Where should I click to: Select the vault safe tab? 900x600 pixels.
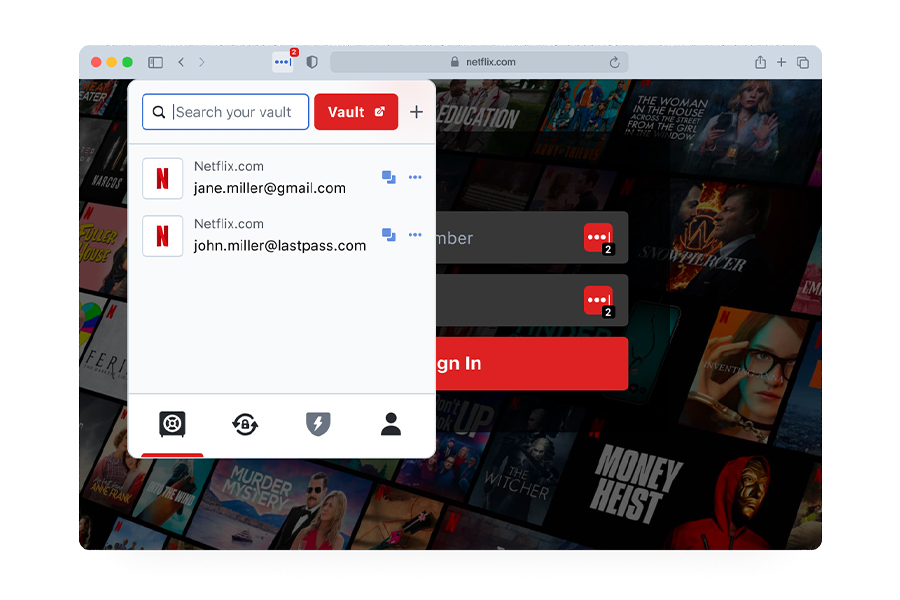click(172, 425)
